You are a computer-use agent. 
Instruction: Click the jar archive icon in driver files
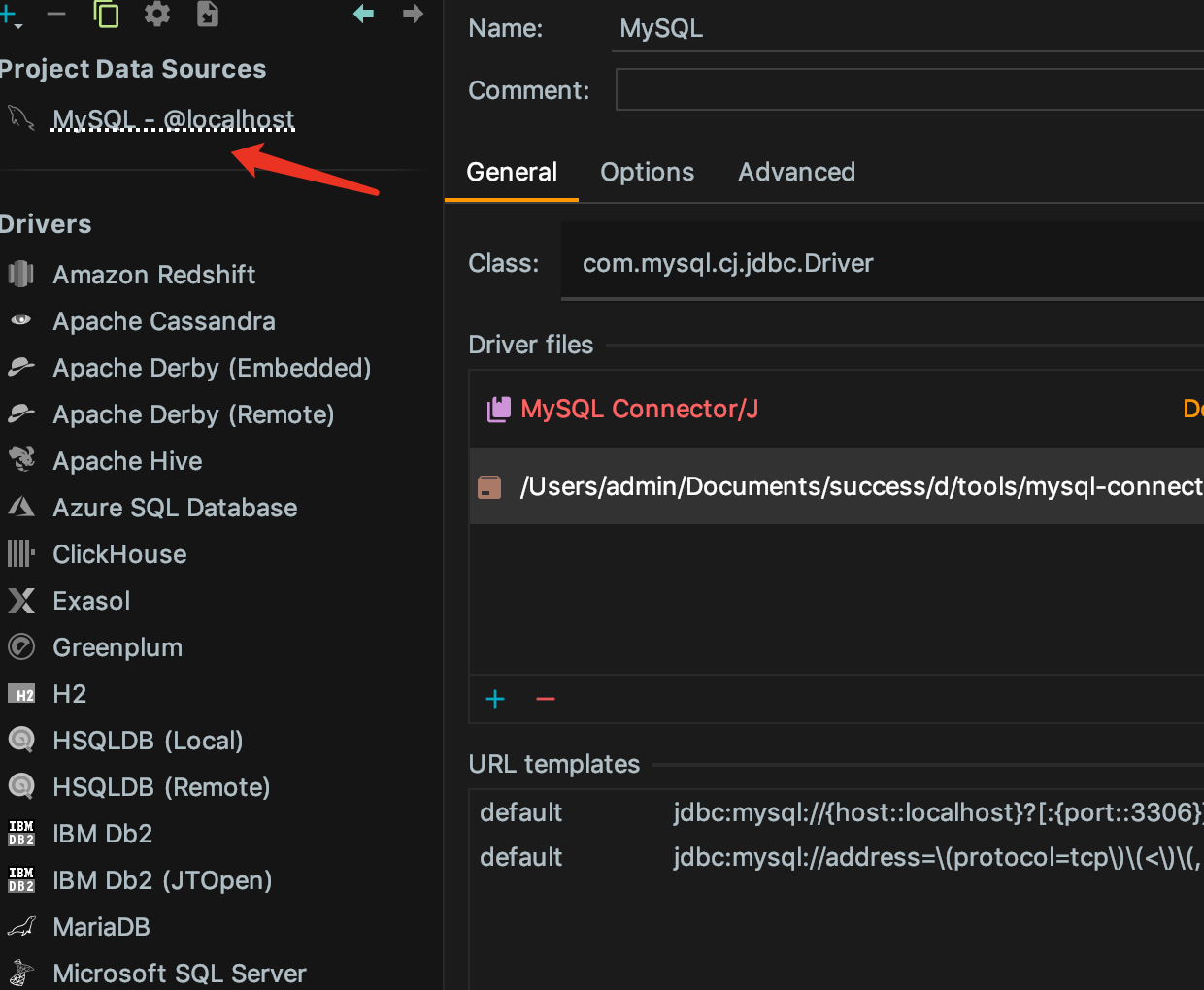click(x=490, y=486)
